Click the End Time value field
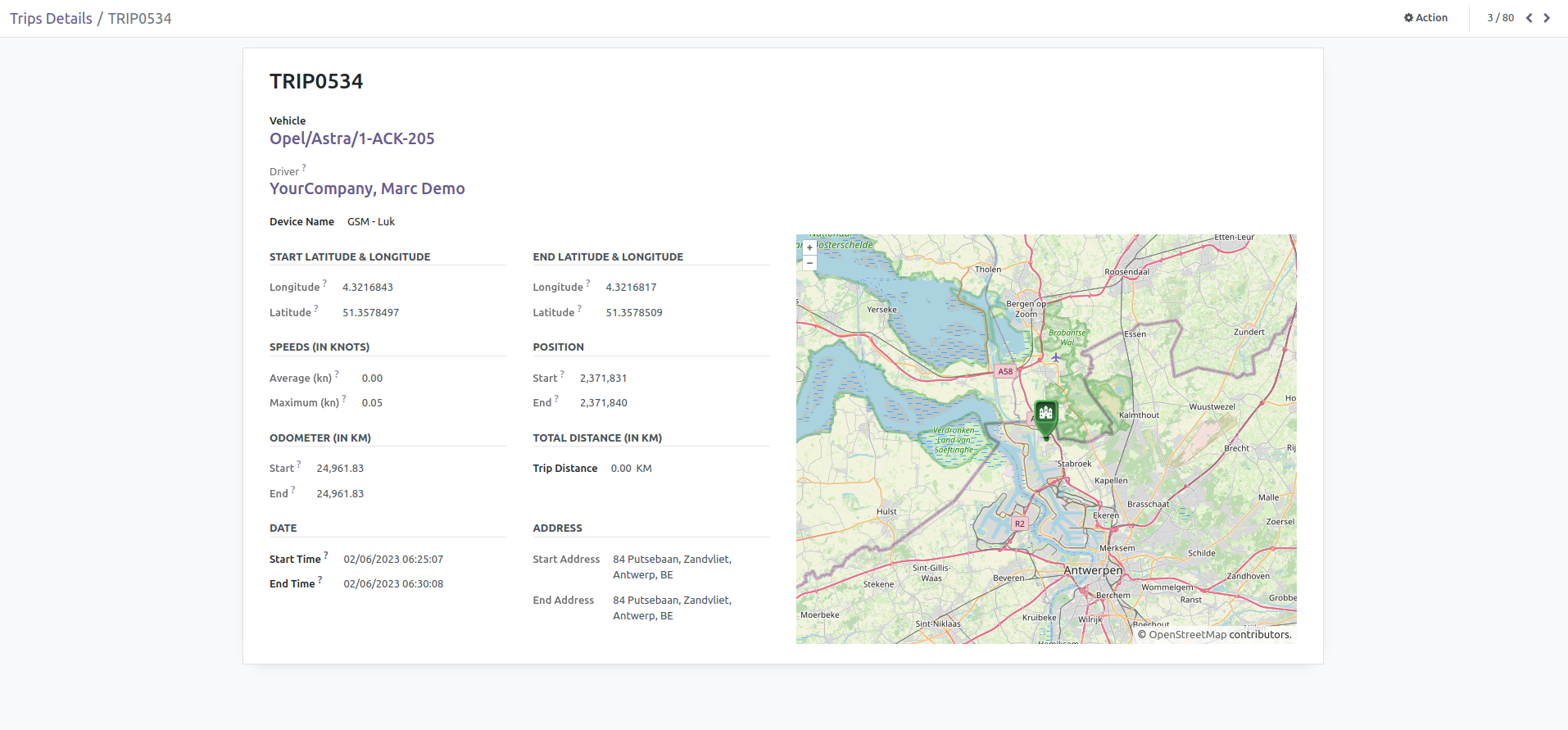The width and height of the screenshot is (1568, 730). [393, 584]
